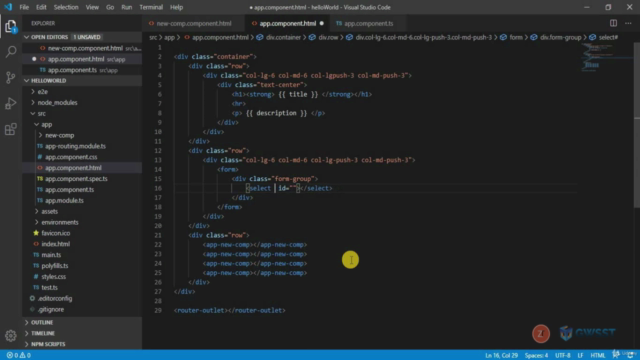Viewport: 640px width, 360px height.
Task: Open the Run menu
Action: 127,7
